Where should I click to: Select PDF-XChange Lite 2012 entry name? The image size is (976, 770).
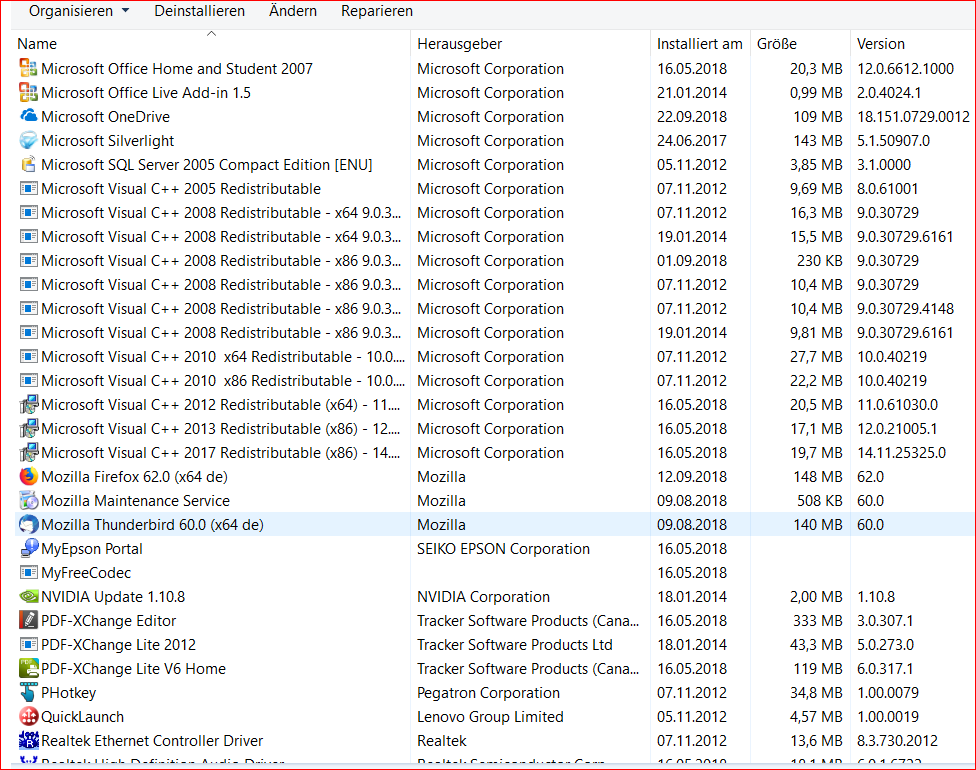tap(118, 645)
